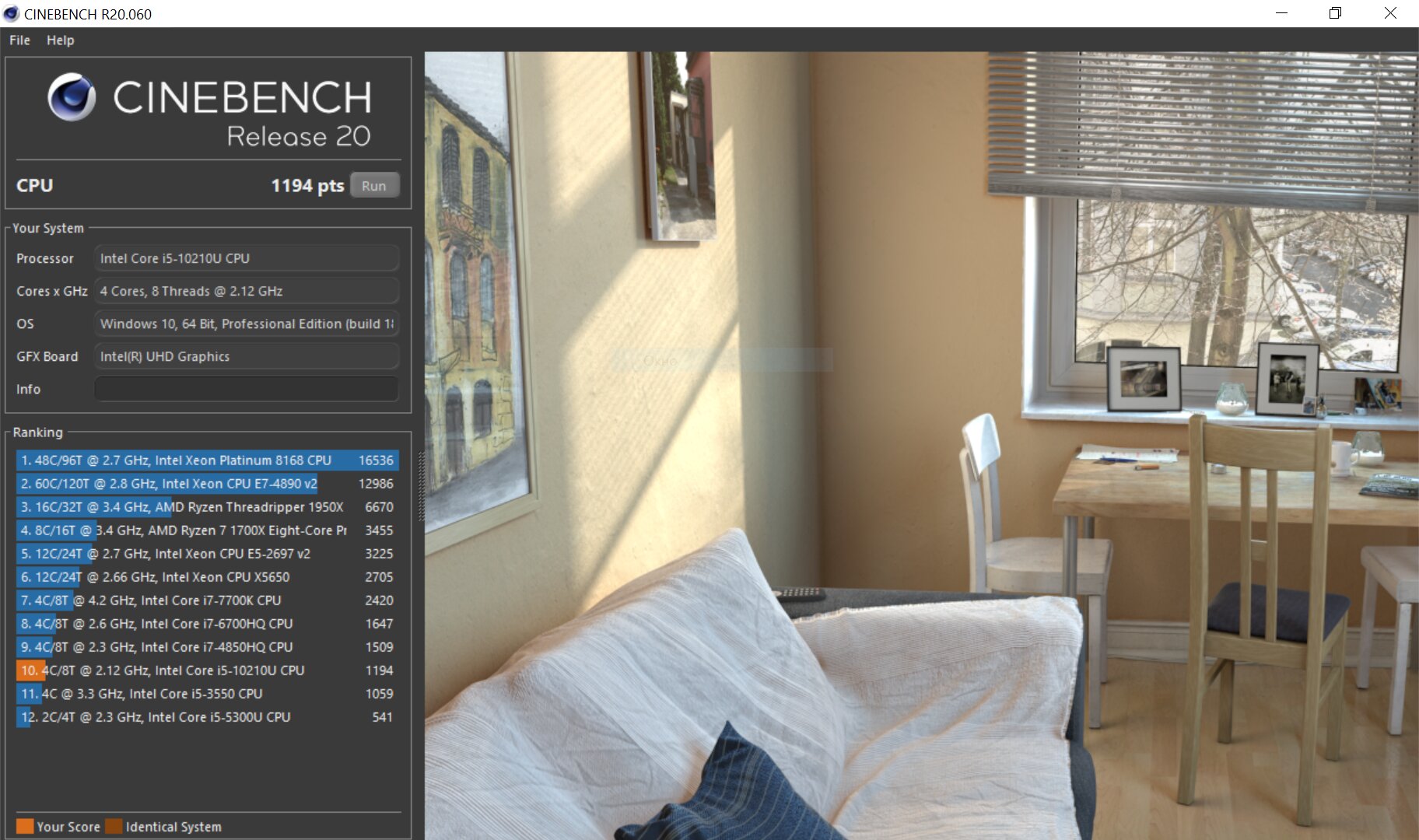Click the Cinebench app icon in the title bar
The image size is (1419, 840).
pyautogui.click(x=11, y=13)
